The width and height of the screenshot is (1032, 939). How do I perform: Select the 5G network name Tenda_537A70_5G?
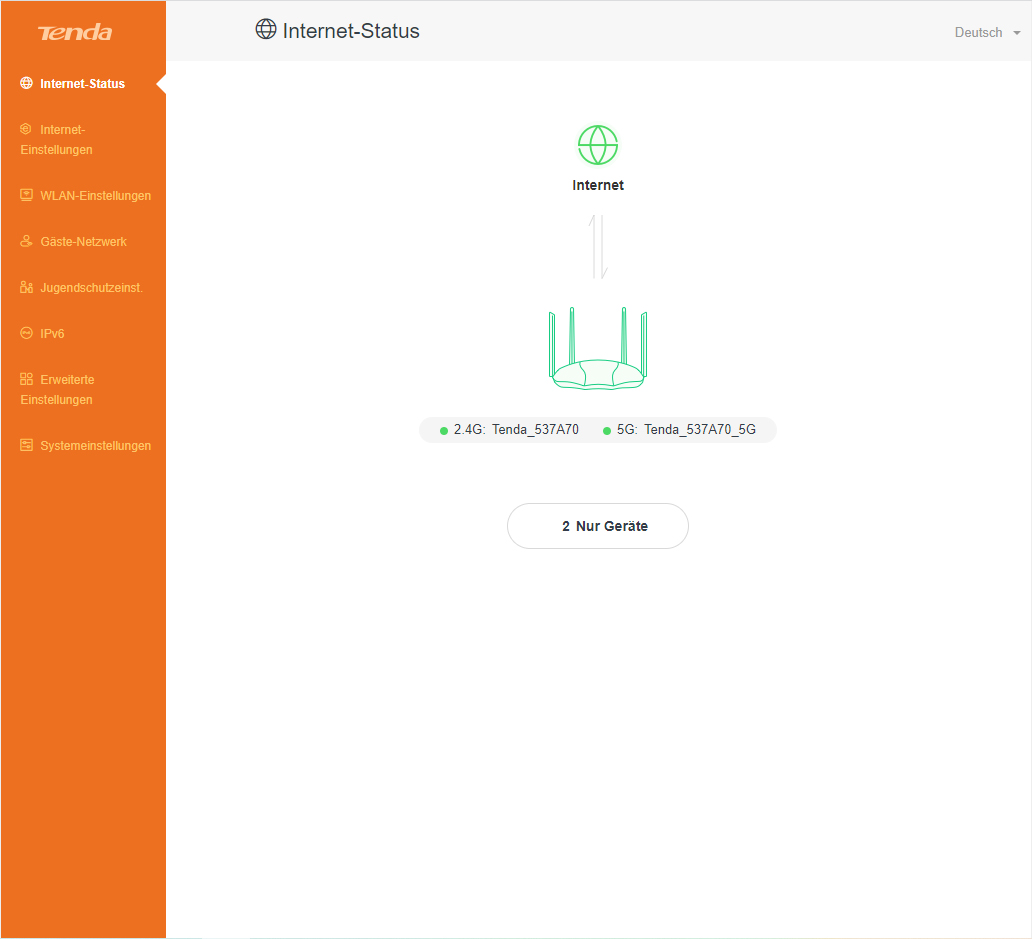click(699, 430)
